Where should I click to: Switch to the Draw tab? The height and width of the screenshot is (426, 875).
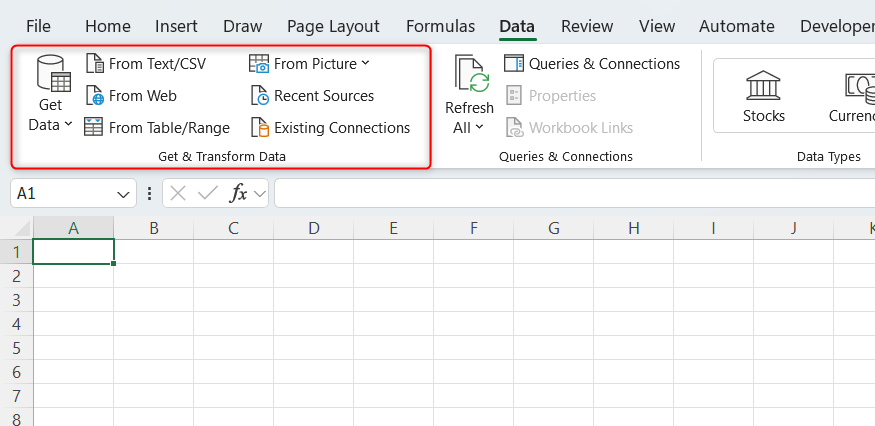click(243, 26)
